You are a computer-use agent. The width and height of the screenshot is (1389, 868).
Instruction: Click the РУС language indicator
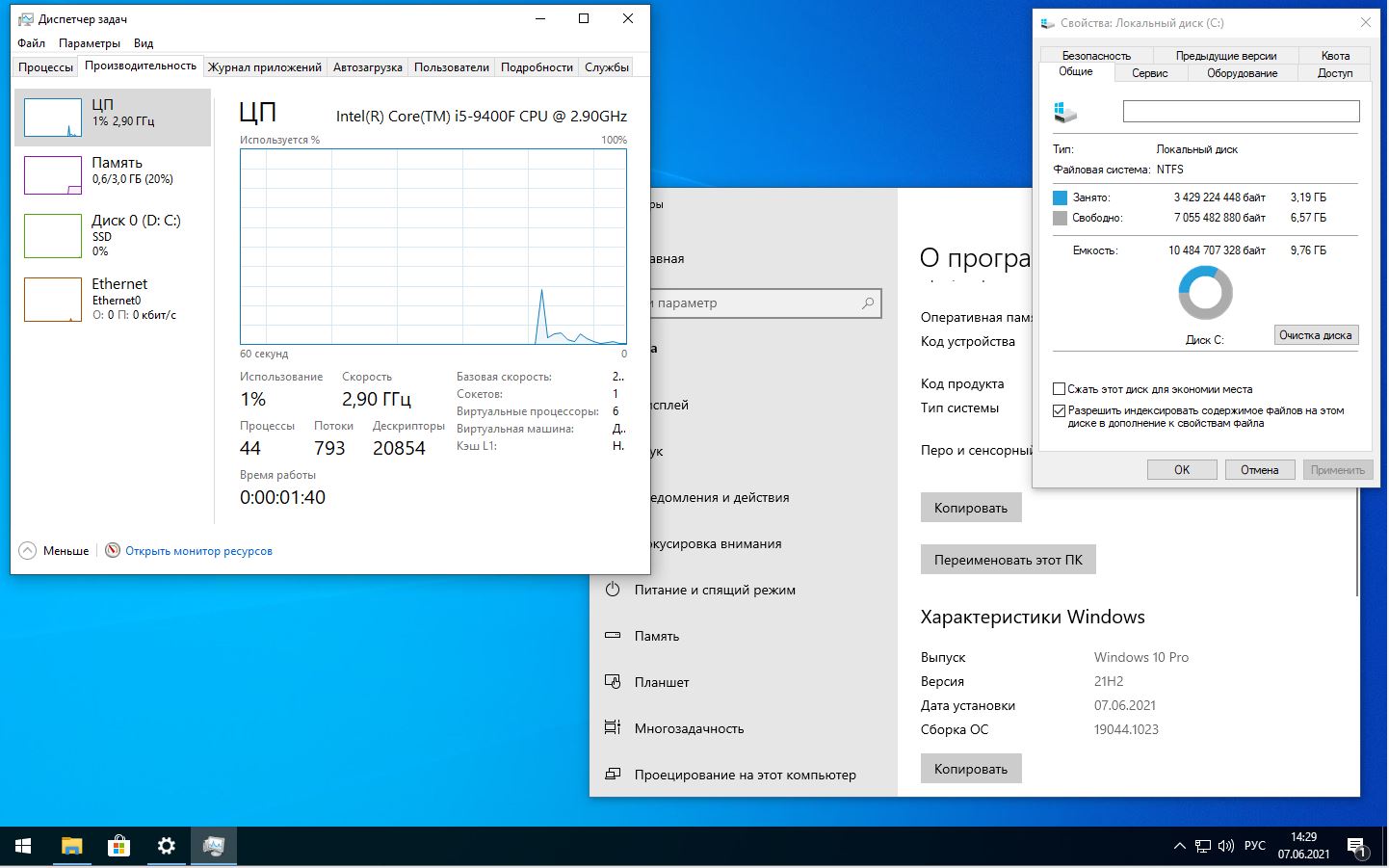1254,847
